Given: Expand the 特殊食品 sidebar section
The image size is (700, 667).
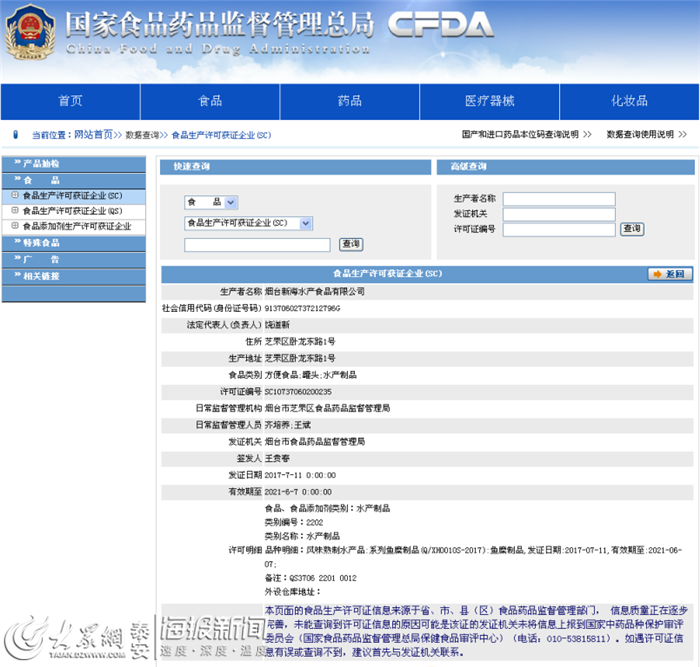Looking at the screenshot, I should 40,243.
